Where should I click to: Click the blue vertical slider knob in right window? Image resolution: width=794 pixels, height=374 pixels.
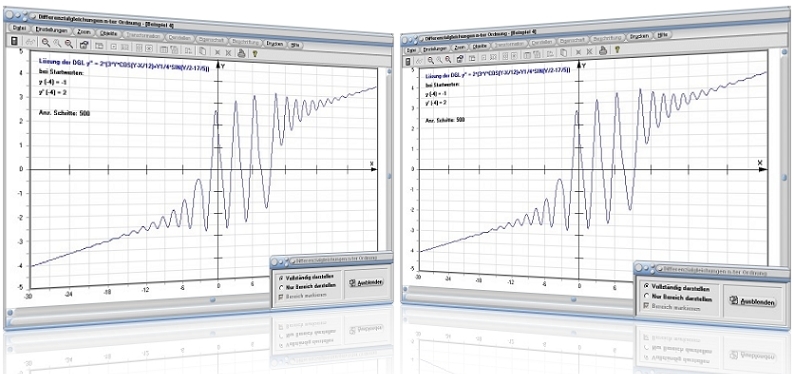784,178
